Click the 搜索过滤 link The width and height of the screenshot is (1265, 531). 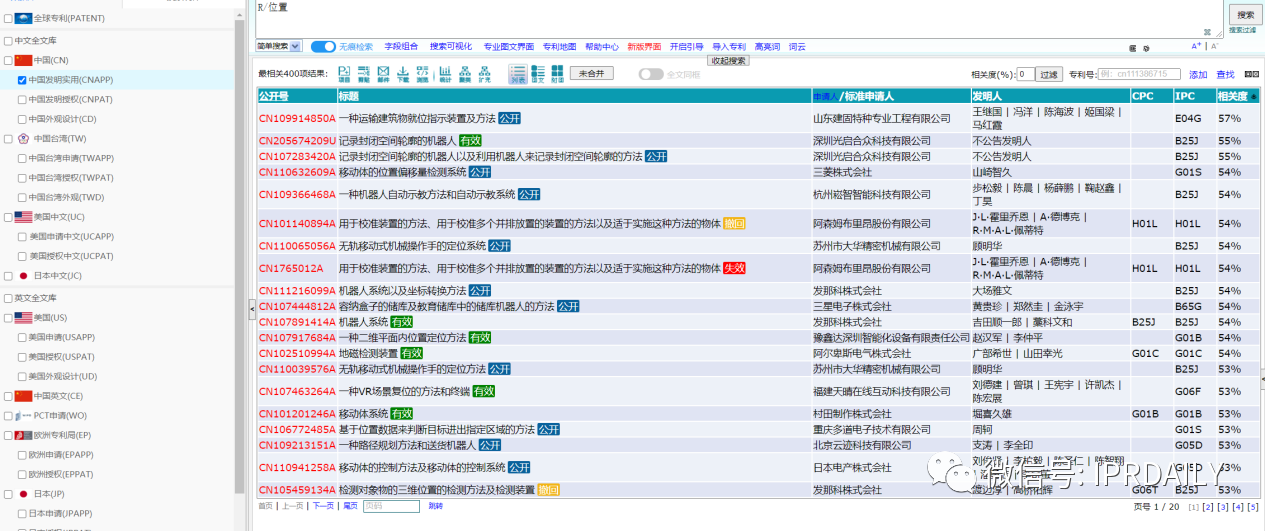coord(1242,30)
